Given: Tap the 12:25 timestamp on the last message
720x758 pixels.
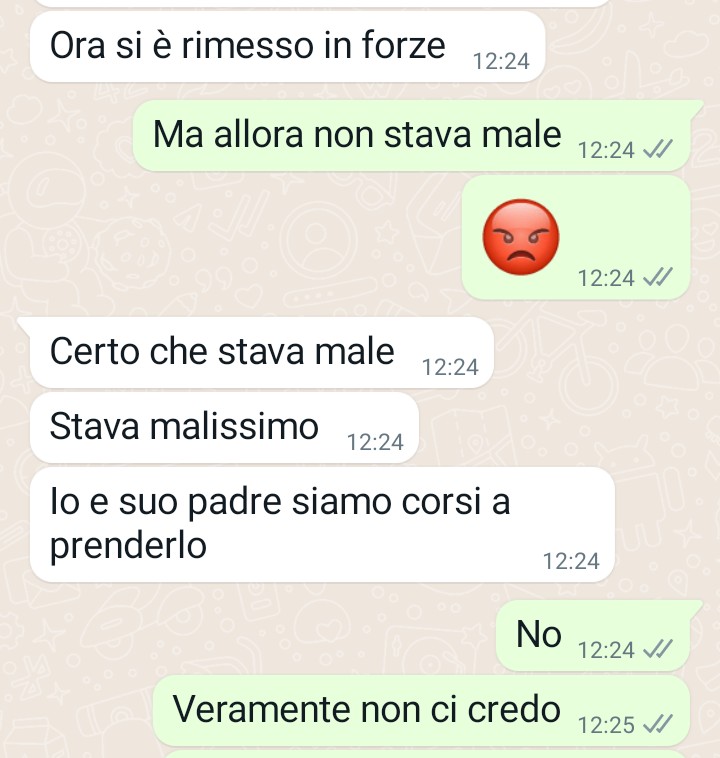Looking at the screenshot, I should pyautogui.click(x=606, y=725).
